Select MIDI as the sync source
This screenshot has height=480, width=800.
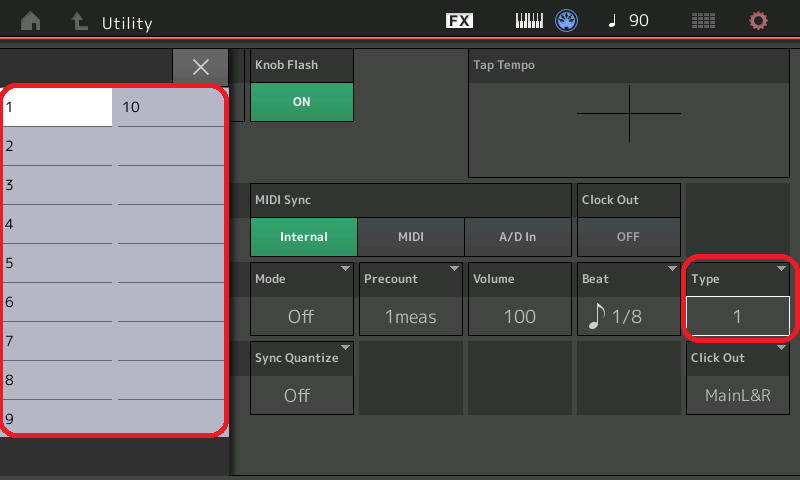coord(411,237)
